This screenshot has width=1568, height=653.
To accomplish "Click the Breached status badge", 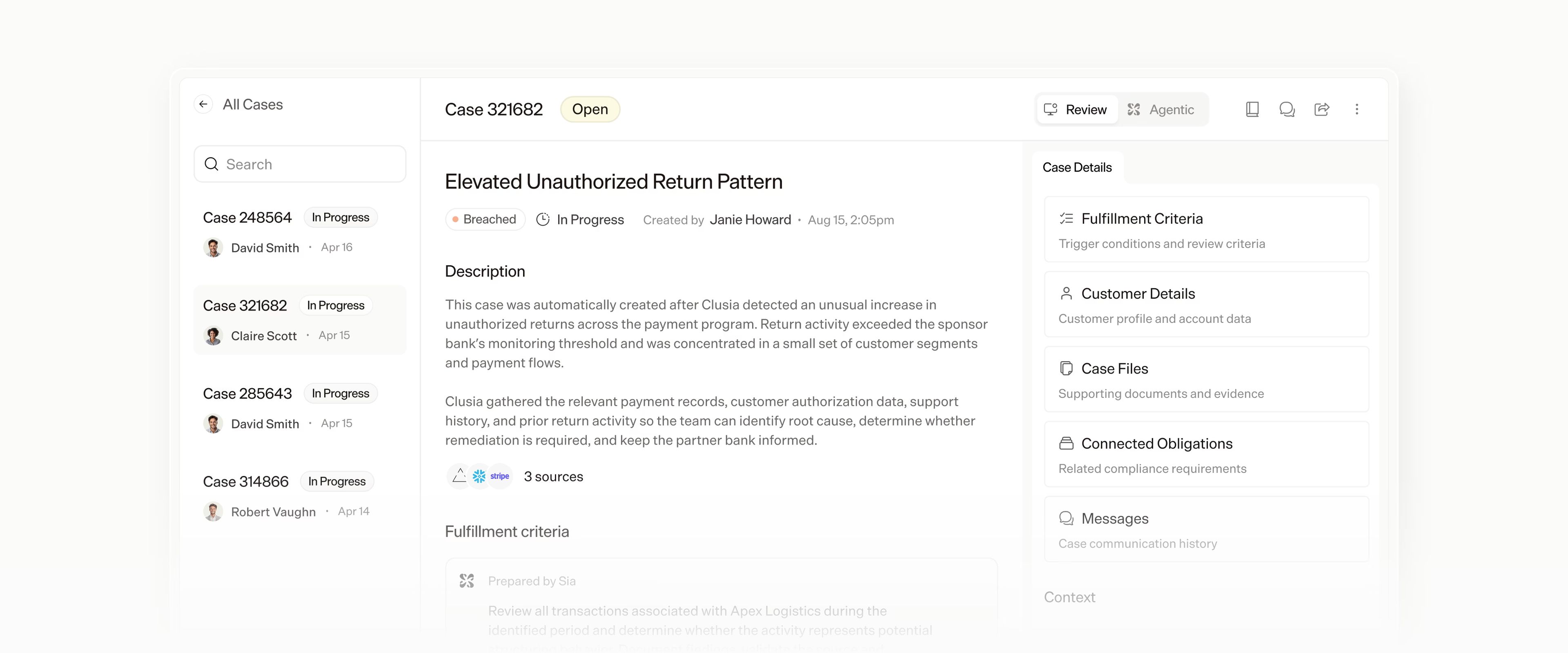I will [x=485, y=219].
